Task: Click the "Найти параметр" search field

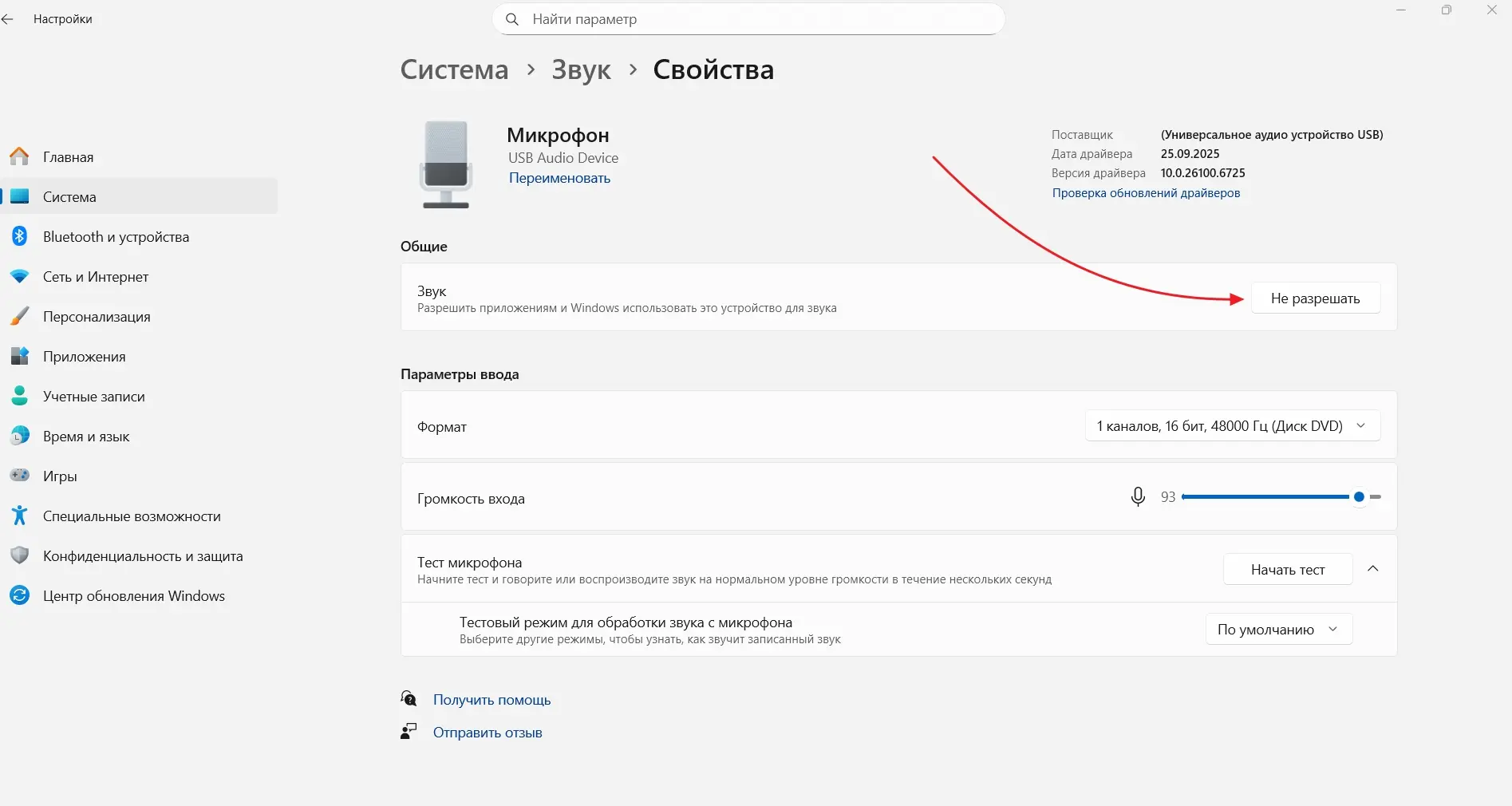Action: [x=748, y=19]
